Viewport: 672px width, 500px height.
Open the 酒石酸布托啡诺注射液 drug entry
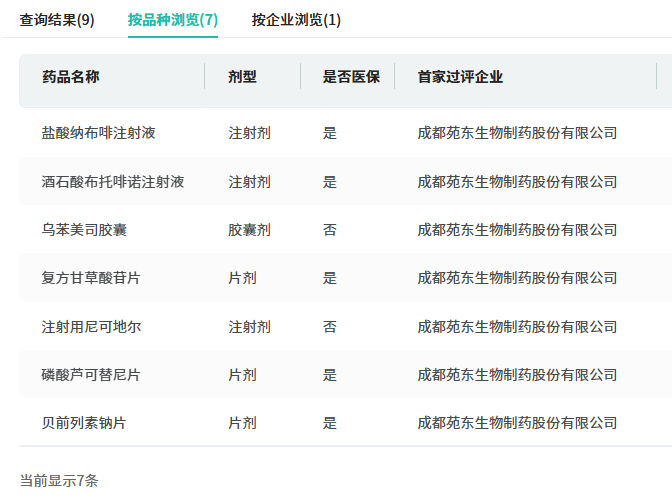(x=113, y=182)
